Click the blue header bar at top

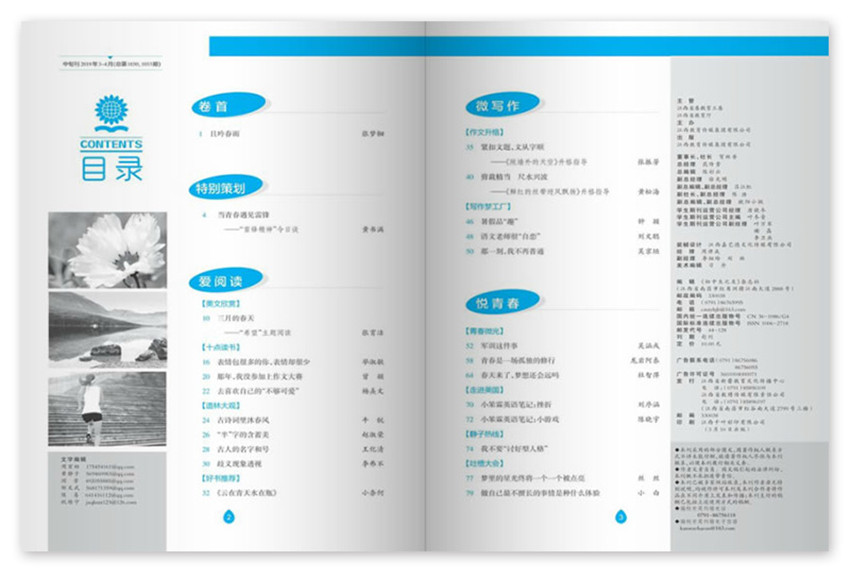518,47
